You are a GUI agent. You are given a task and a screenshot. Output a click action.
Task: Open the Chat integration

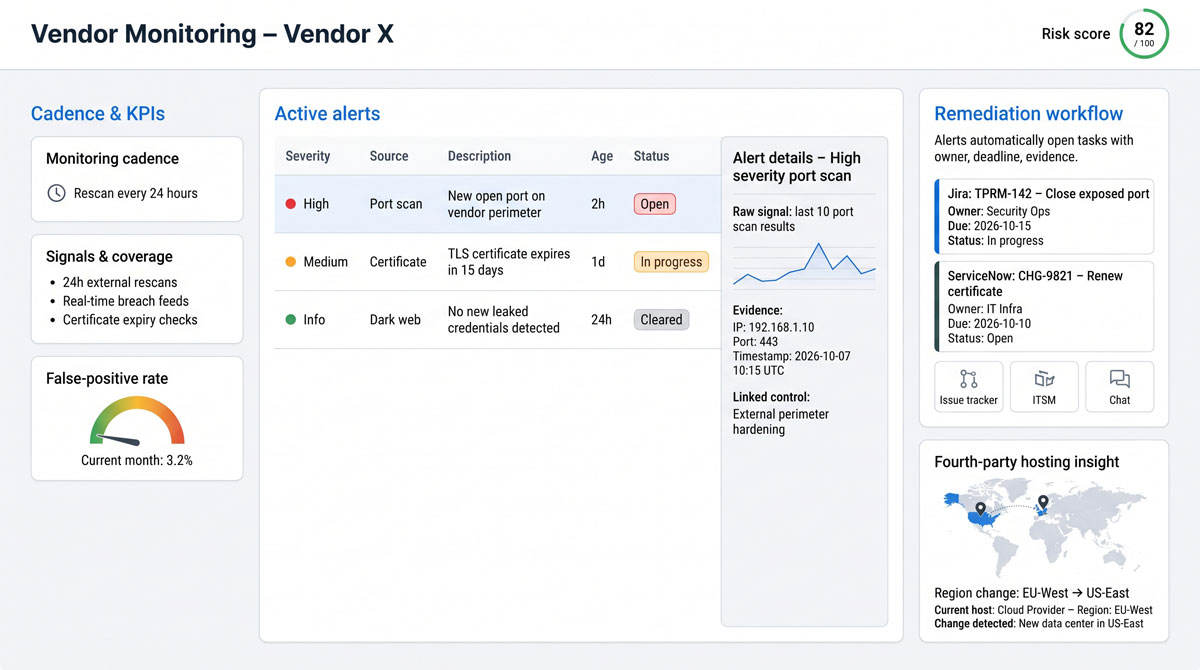[x=1119, y=387]
